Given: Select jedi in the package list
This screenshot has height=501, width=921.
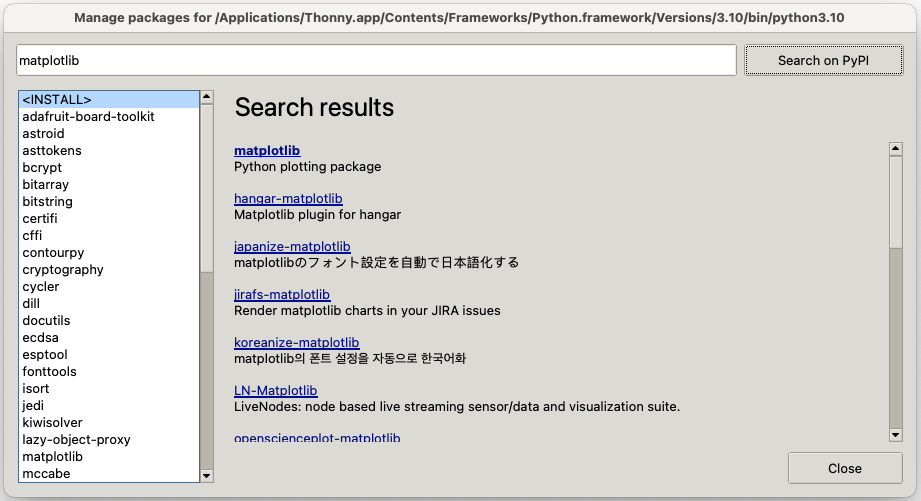Looking at the screenshot, I should 109,406.
